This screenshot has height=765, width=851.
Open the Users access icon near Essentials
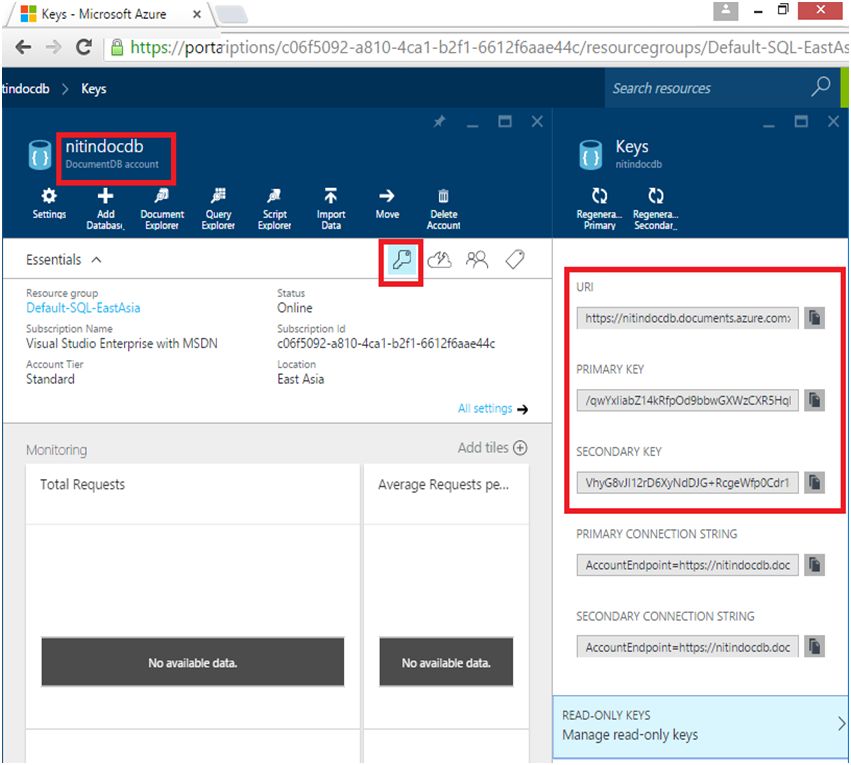click(477, 258)
